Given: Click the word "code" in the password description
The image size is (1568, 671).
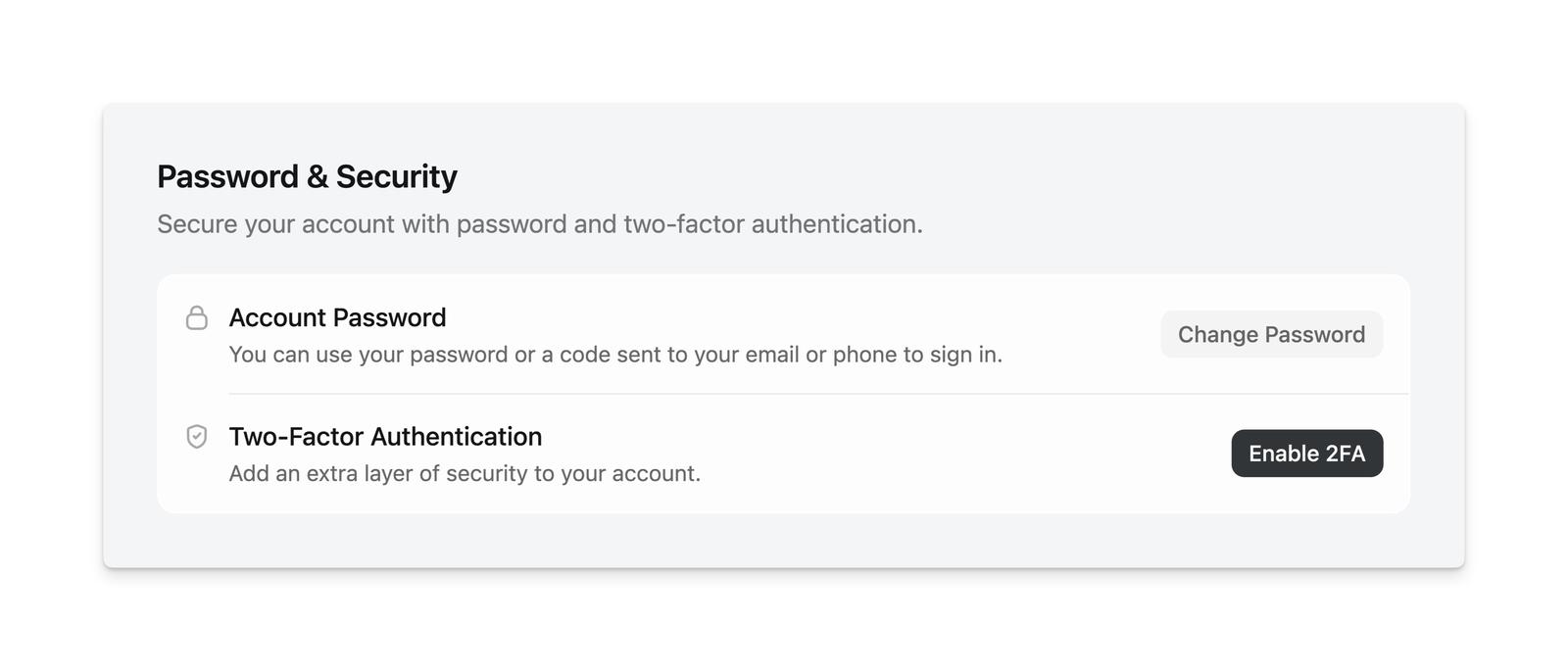Looking at the screenshot, I should [x=585, y=355].
